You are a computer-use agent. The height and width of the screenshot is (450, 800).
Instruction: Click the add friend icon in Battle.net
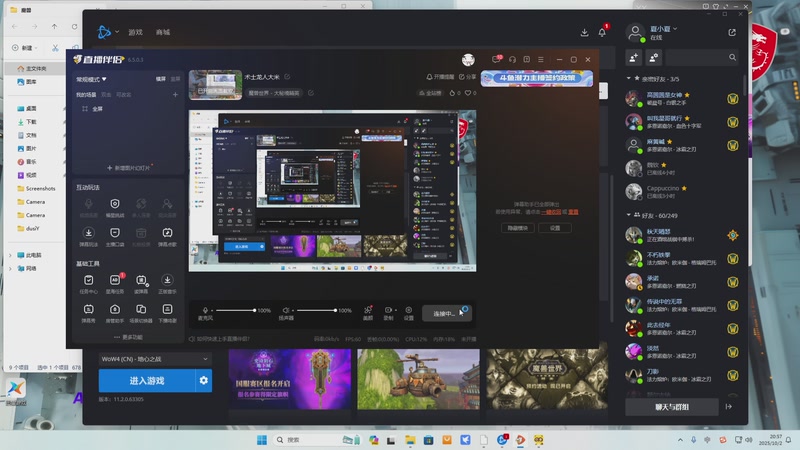(634, 58)
